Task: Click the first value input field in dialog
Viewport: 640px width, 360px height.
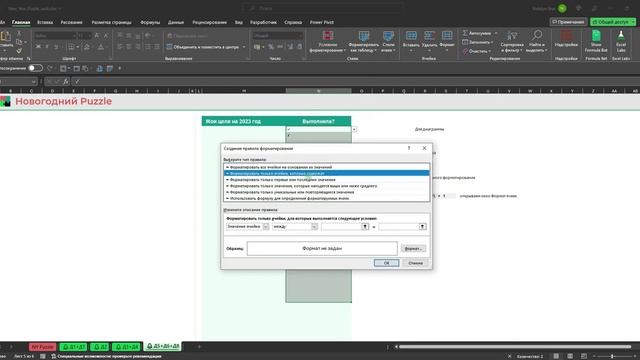Action: 342,227
